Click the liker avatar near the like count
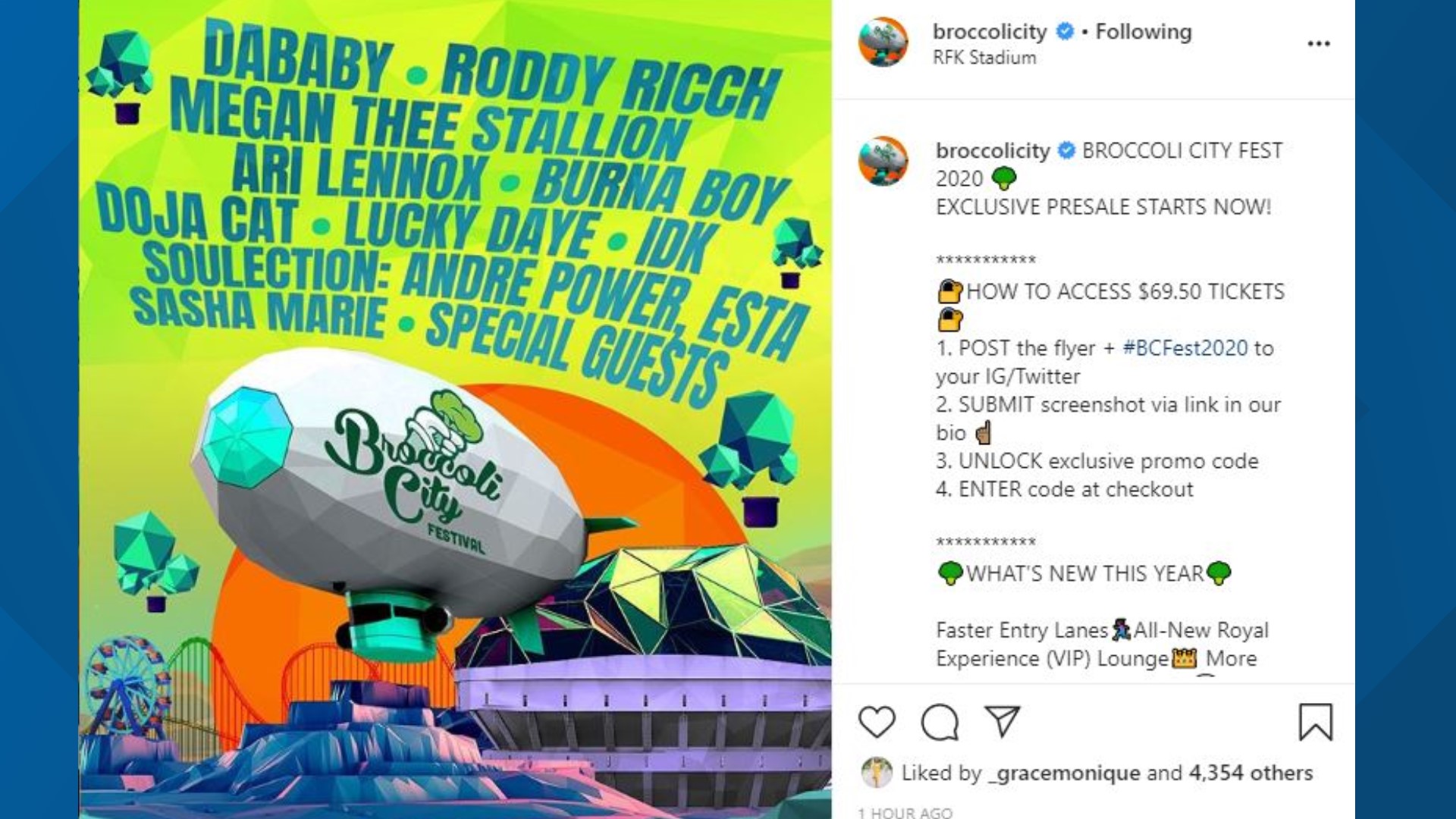The width and height of the screenshot is (1456, 819). (x=876, y=773)
